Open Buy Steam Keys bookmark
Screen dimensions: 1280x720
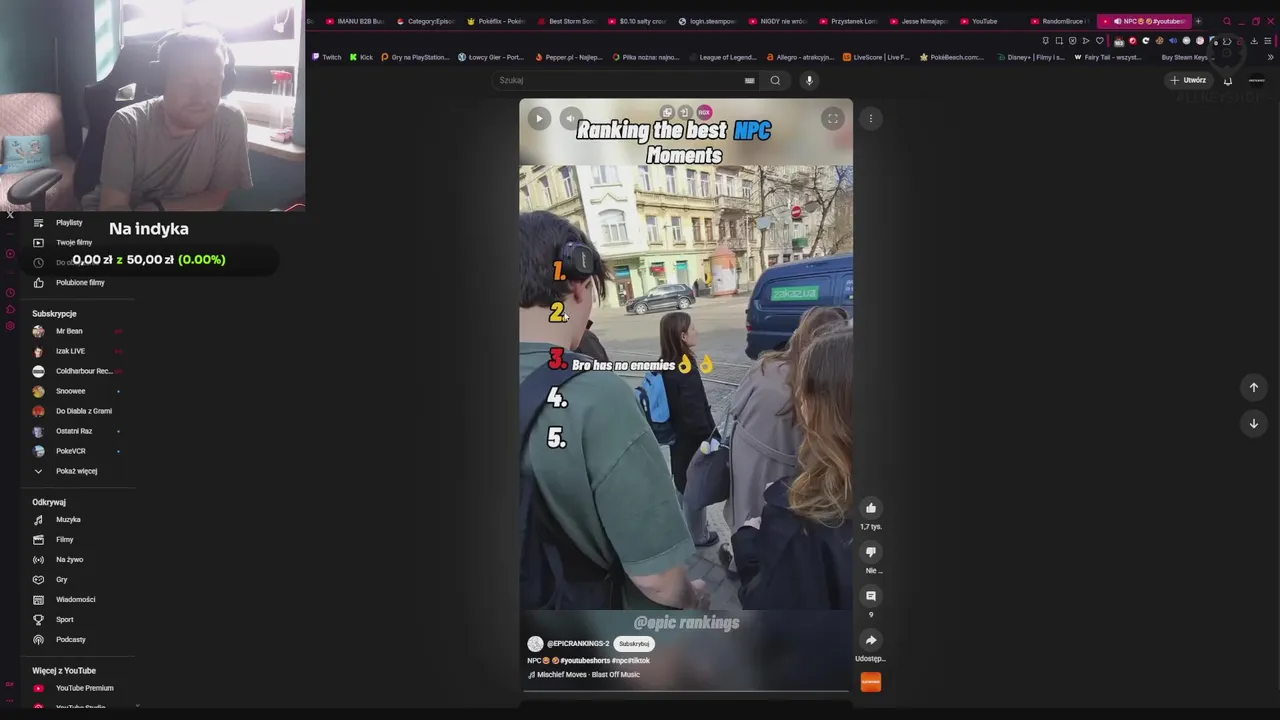[x=1184, y=57]
